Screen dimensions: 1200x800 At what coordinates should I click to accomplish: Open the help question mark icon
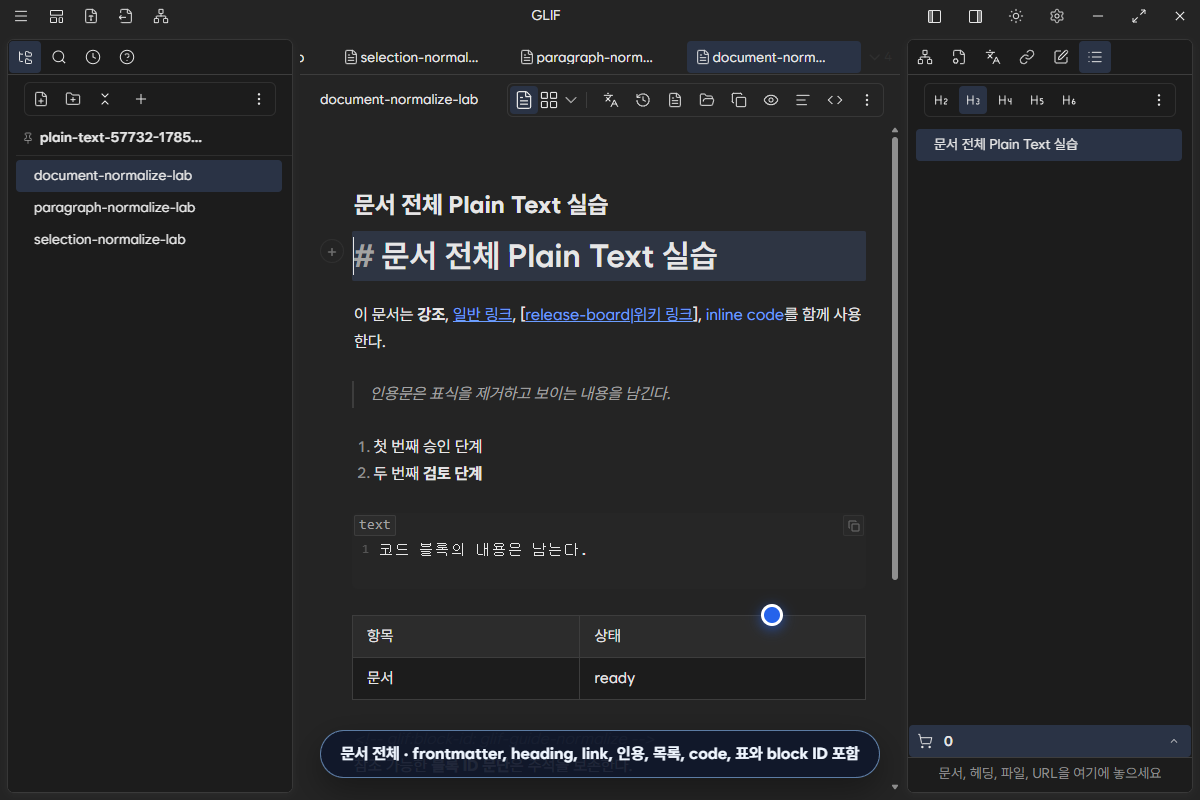(x=127, y=57)
